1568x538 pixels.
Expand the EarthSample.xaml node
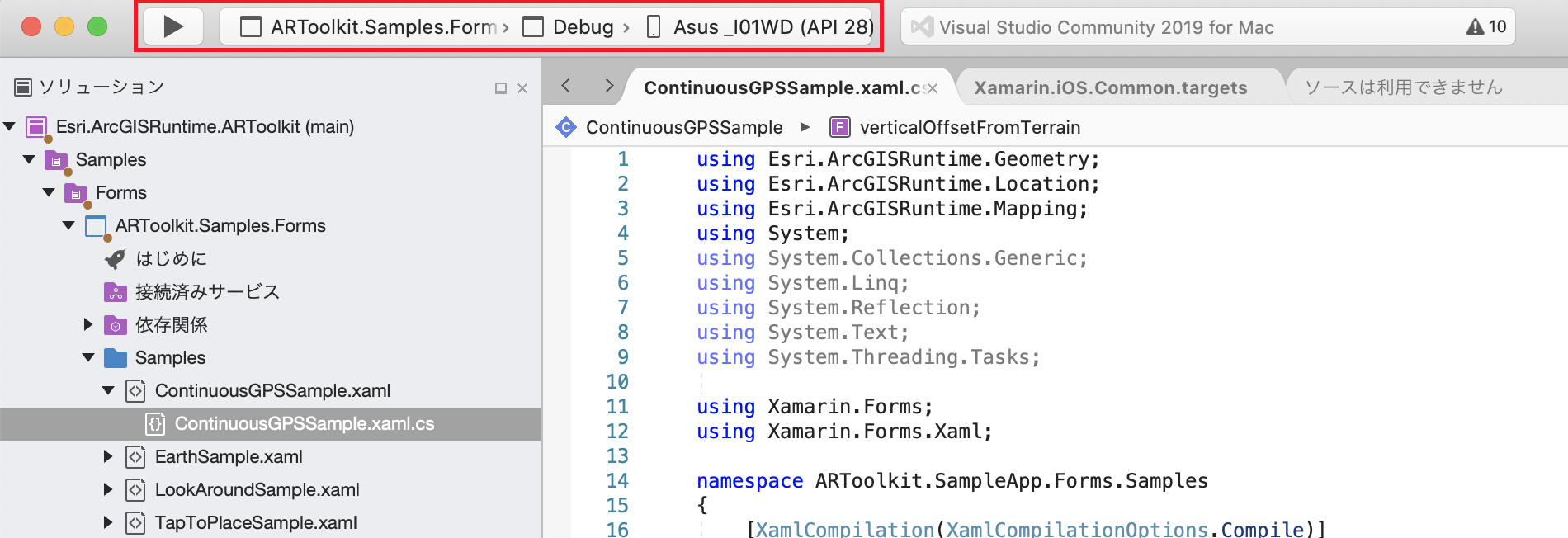click(x=108, y=456)
